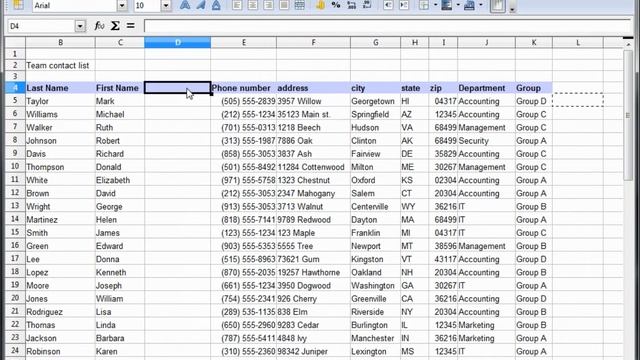
Task: Click the Merge Cells icon
Action: (300, 5)
